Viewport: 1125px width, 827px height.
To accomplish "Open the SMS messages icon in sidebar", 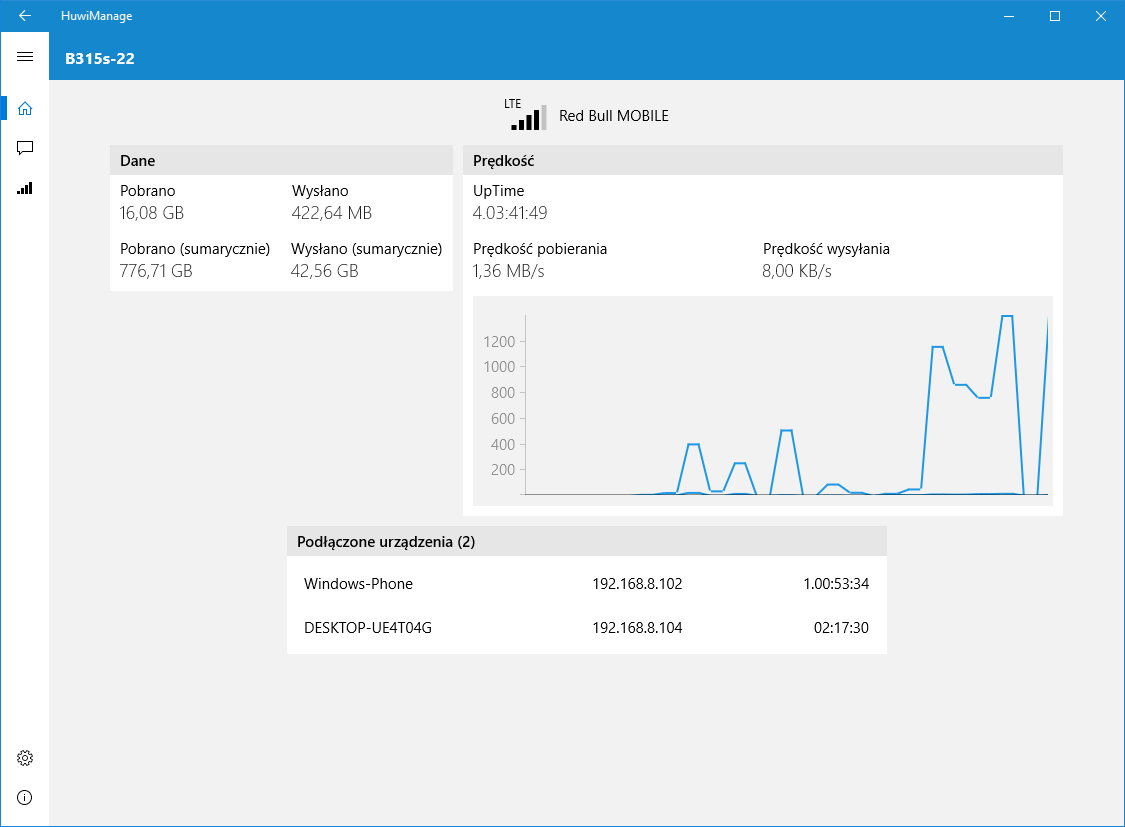I will click(x=24, y=148).
